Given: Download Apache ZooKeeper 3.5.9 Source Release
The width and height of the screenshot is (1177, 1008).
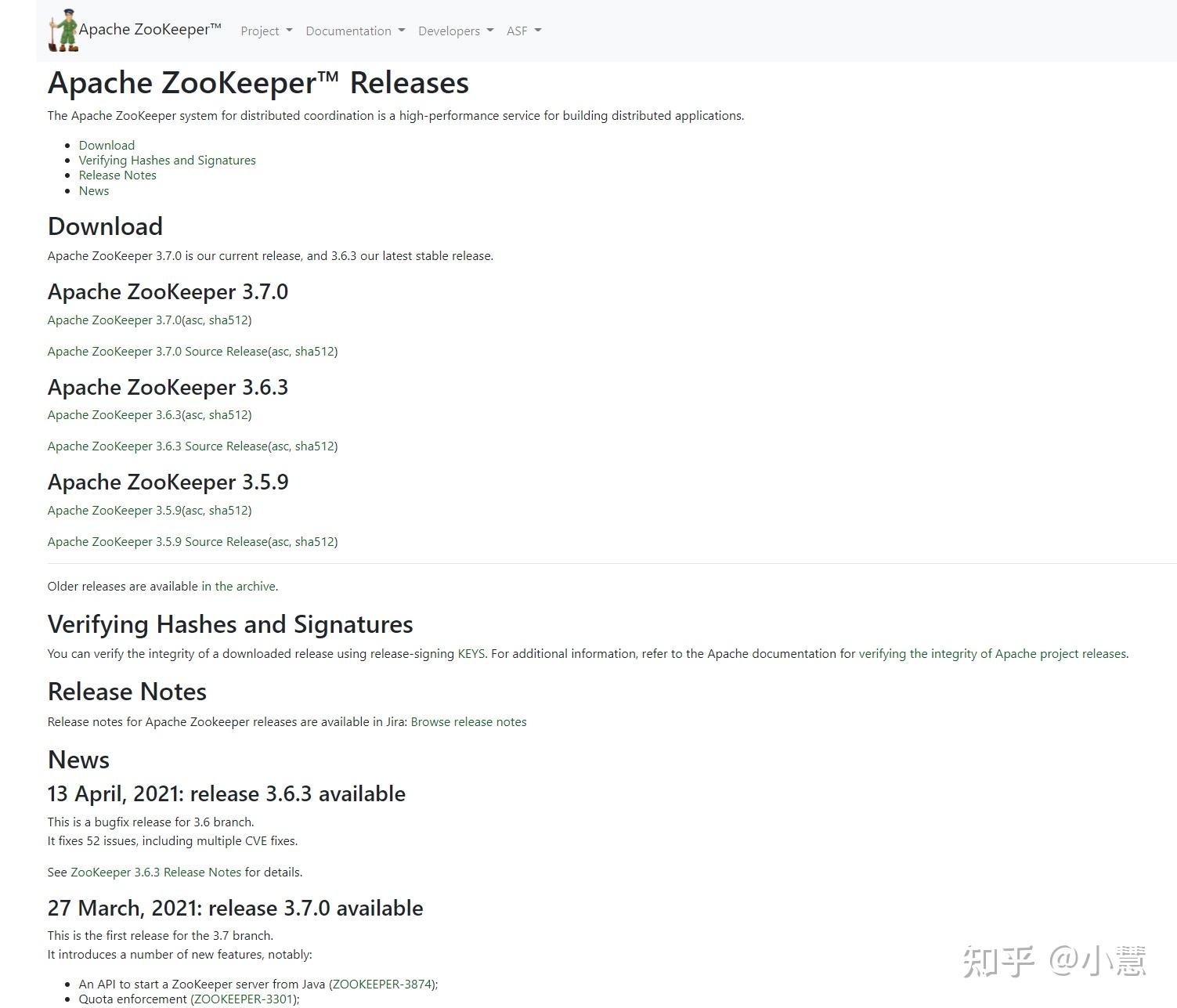Looking at the screenshot, I should pos(157,541).
